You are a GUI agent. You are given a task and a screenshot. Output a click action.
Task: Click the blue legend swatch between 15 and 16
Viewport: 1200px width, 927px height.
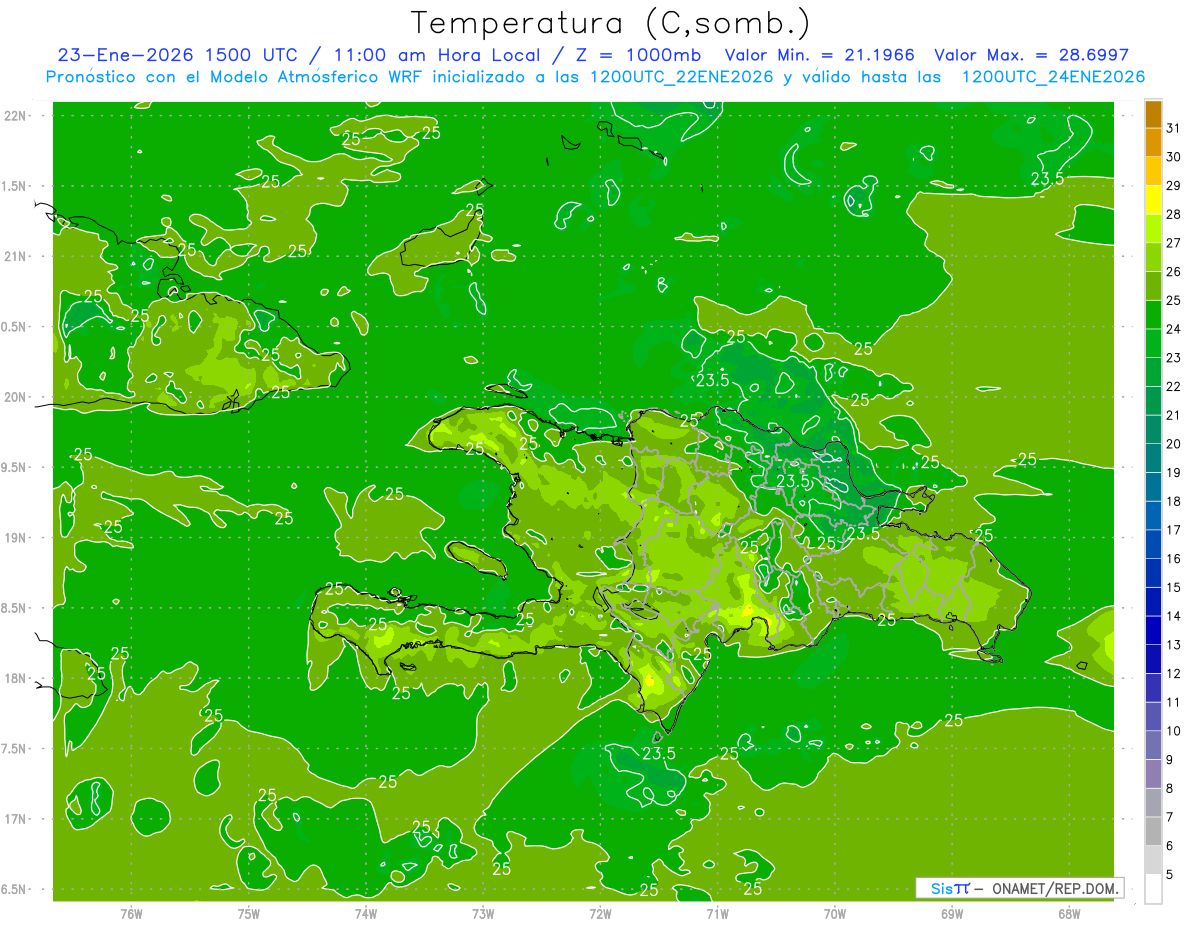click(x=1153, y=573)
